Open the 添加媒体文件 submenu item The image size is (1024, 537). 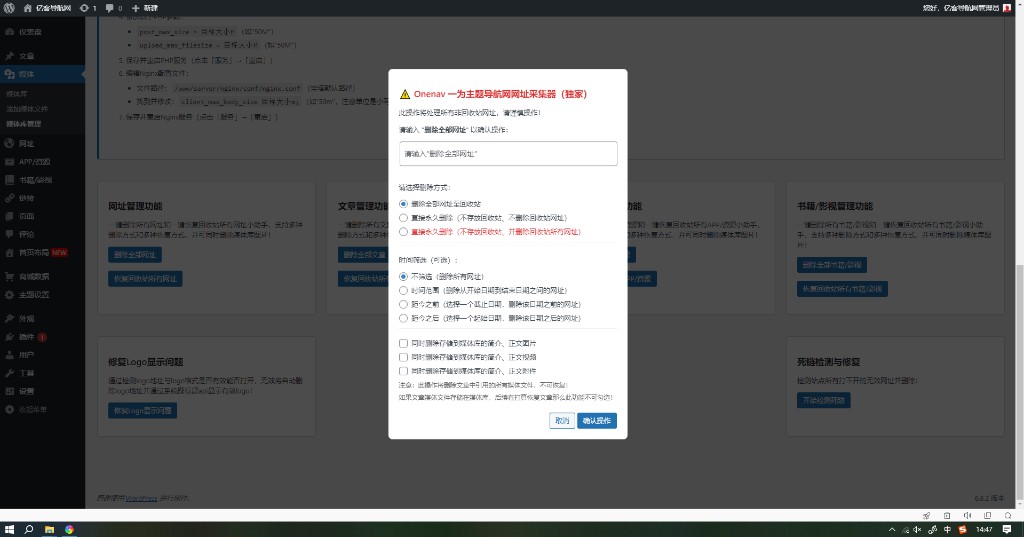tap(27, 109)
